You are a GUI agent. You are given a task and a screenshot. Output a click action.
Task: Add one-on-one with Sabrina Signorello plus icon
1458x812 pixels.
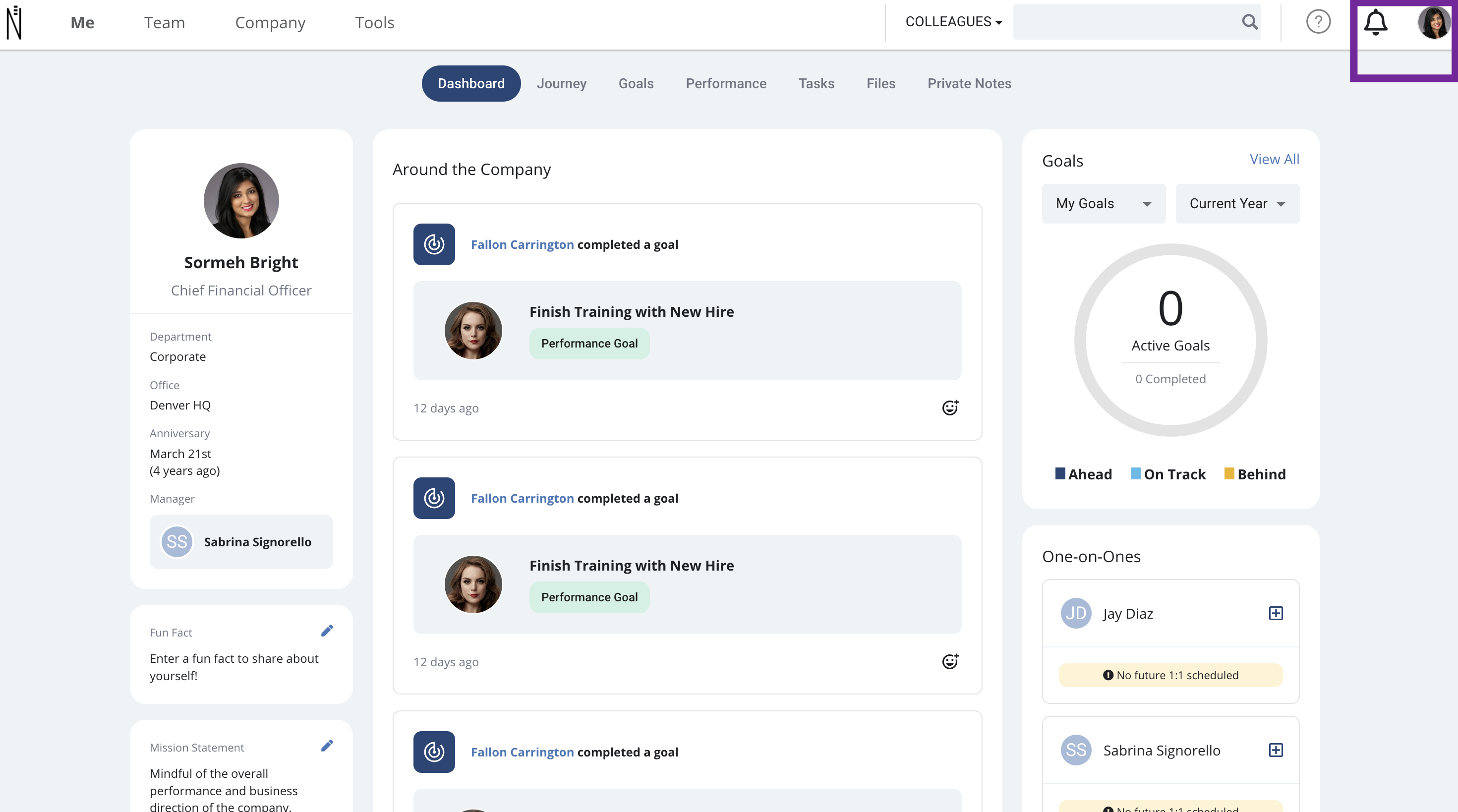pyautogui.click(x=1276, y=751)
